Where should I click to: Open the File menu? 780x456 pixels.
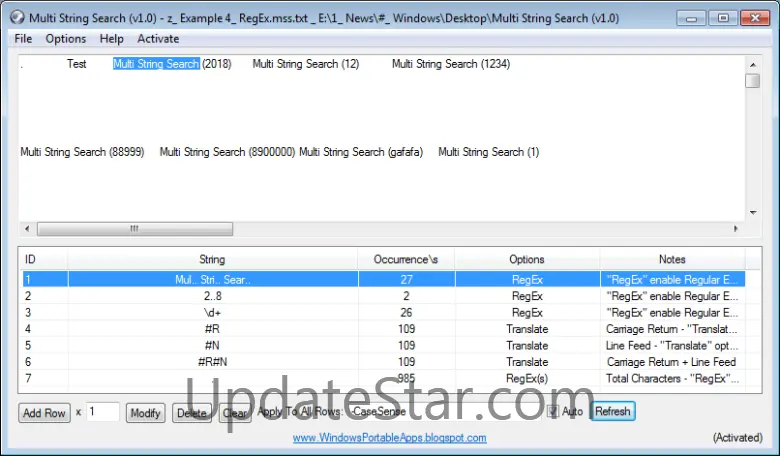(x=23, y=39)
